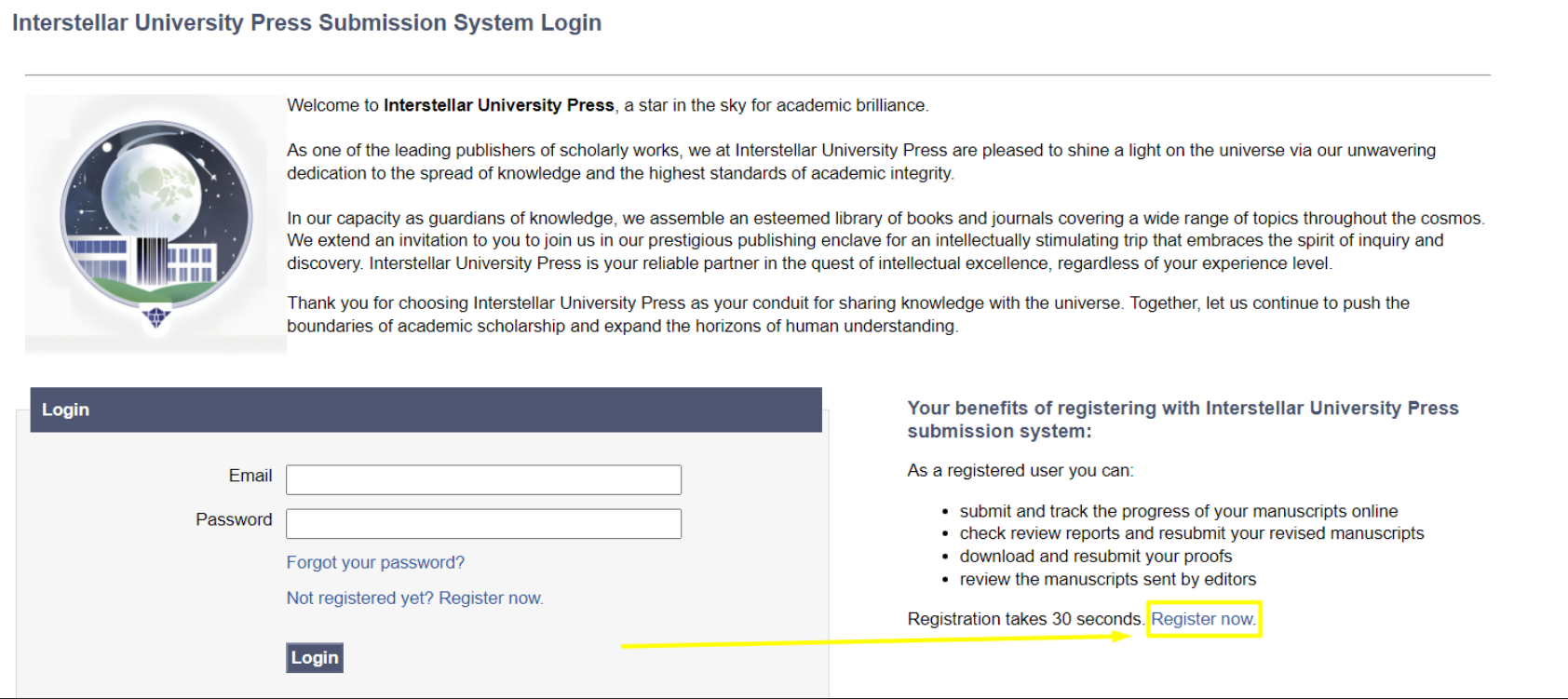Open the 'Forgot your password?' link
The width and height of the screenshot is (1568, 699).
pyautogui.click(x=375, y=563)
